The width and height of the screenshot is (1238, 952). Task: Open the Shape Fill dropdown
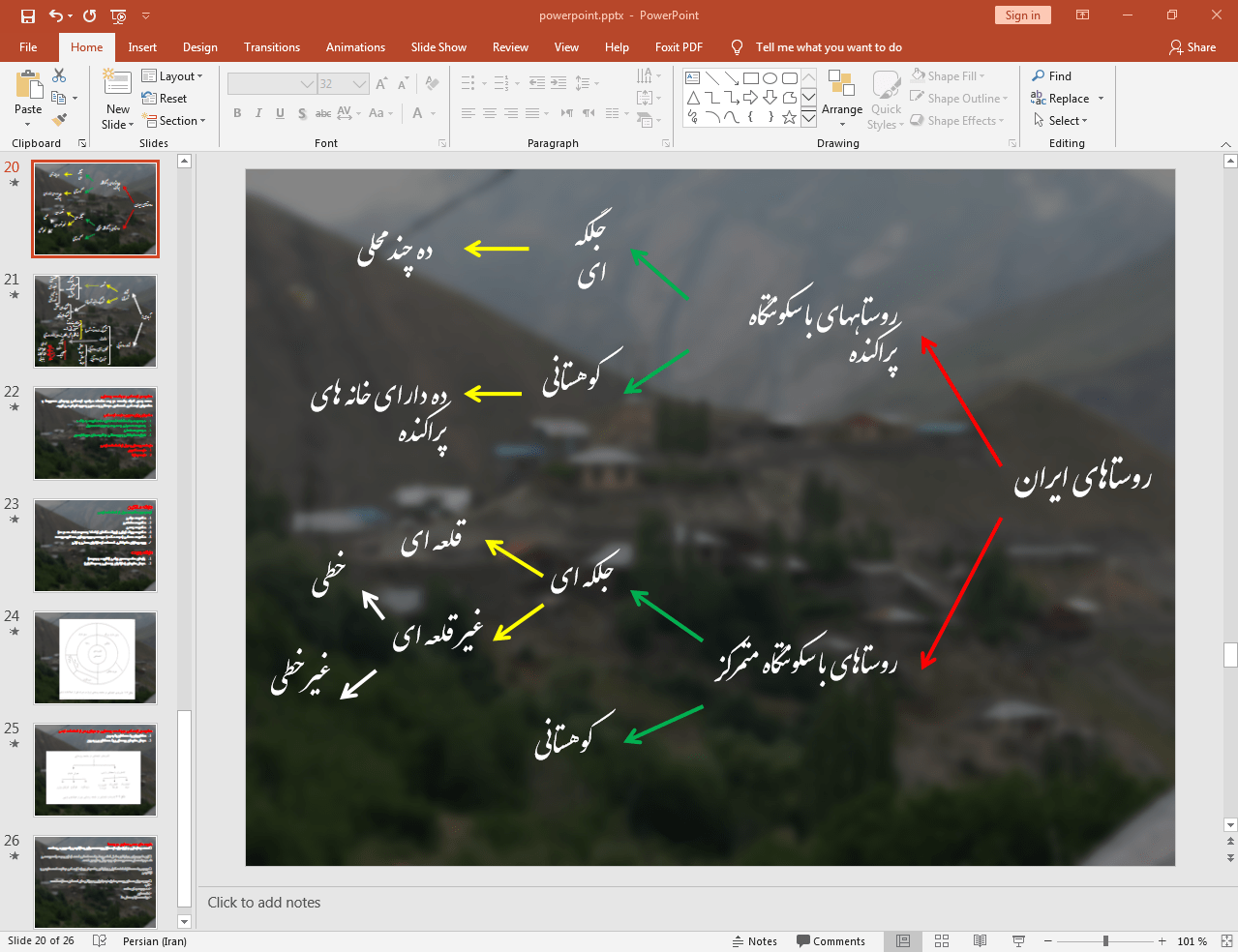click(x=948, y=75)
